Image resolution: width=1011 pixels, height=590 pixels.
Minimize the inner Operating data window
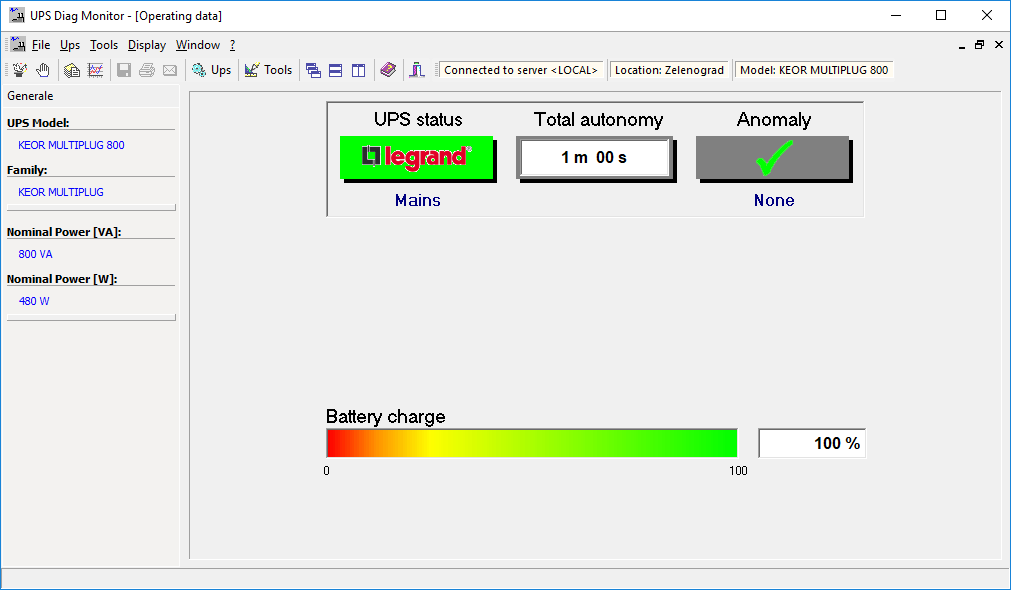[x=961, y=45]
